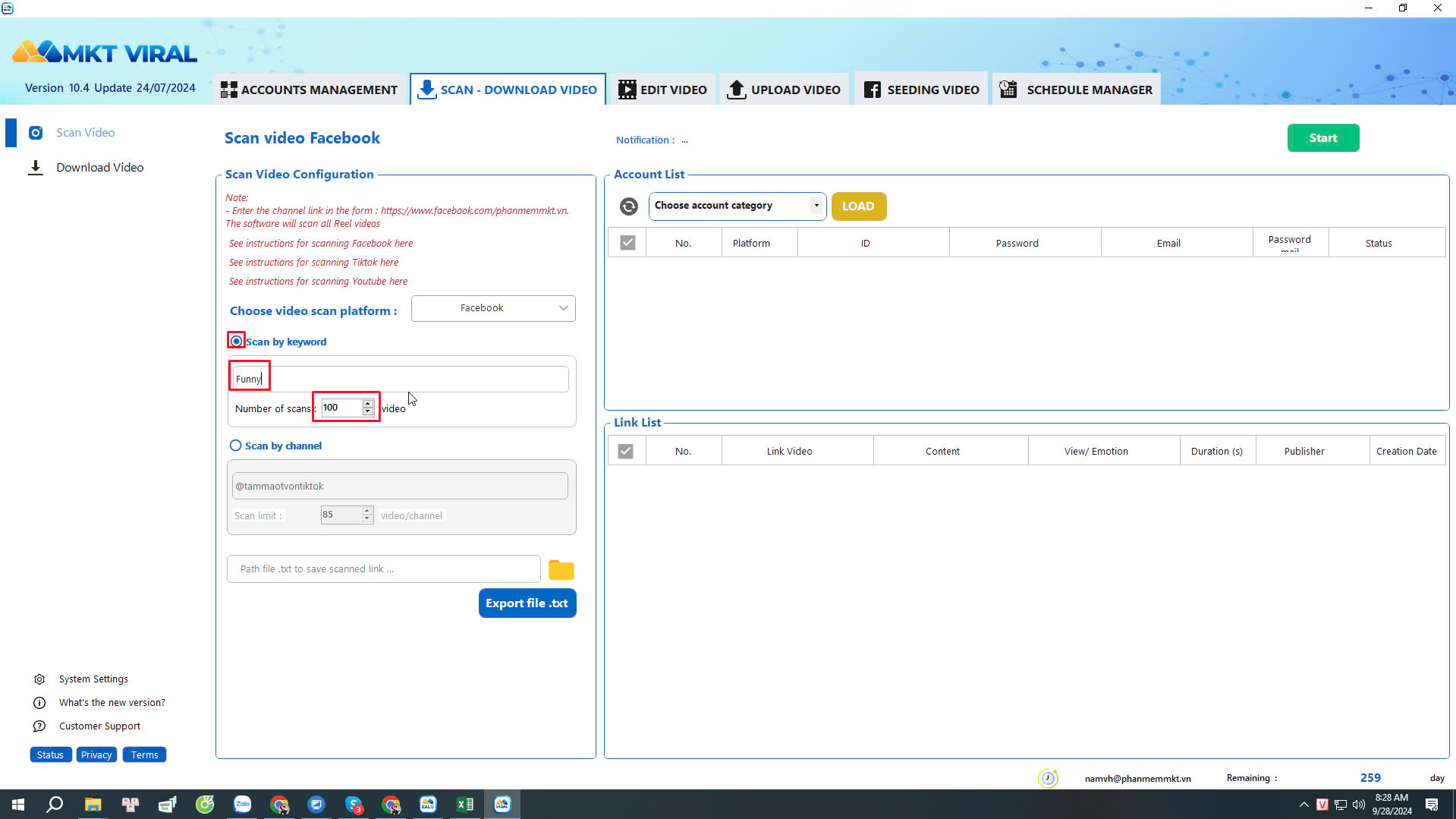Open Windows taskbar search
The image size is (1456, 819).
[55, 805]
